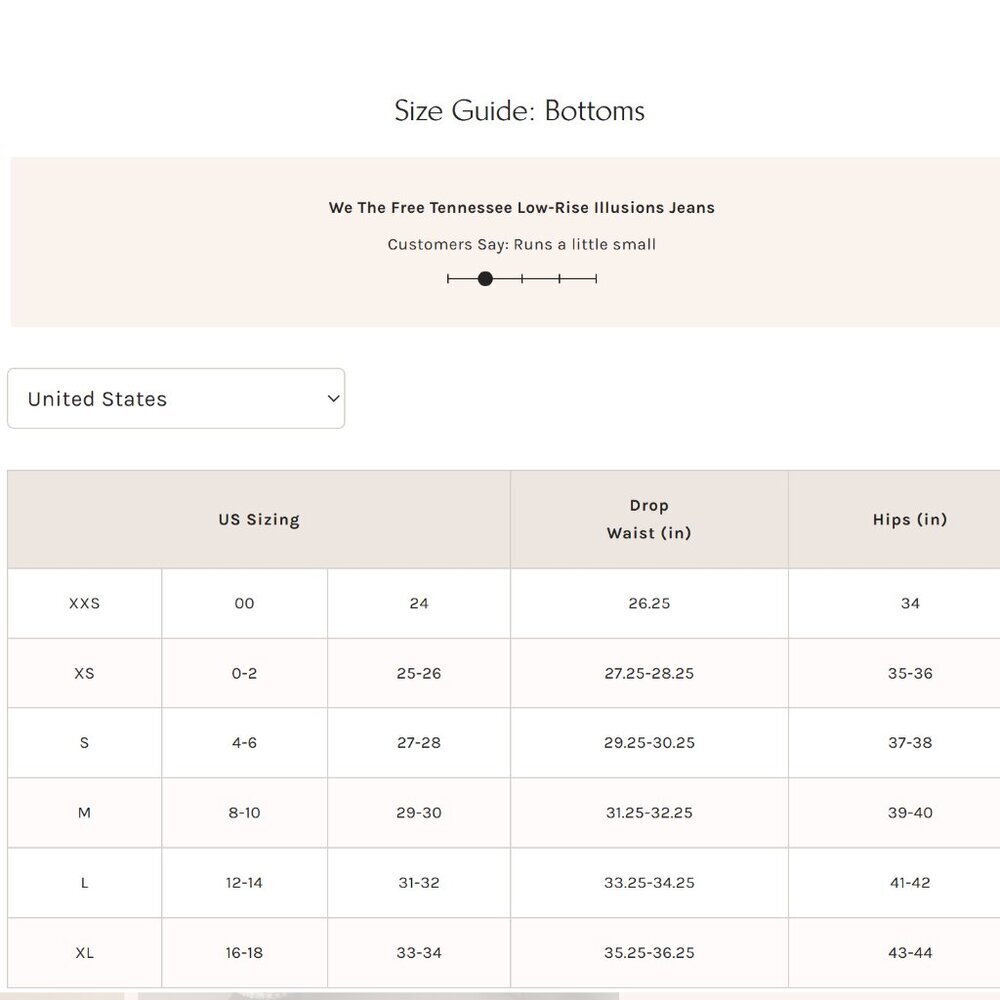Screen dimensions: 1000x1000
Task: Click the '26.25' drop waist value
Action: tap(649, 603)
